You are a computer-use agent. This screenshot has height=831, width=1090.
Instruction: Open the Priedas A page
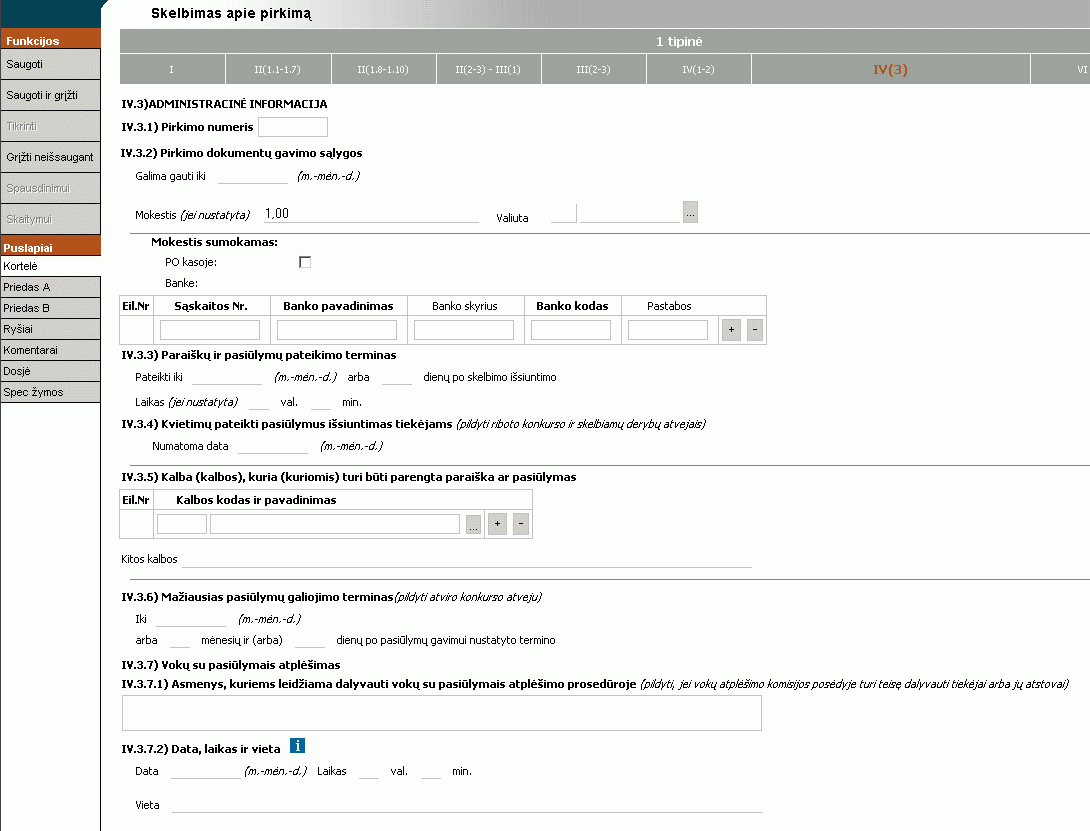tap(50, 287)
